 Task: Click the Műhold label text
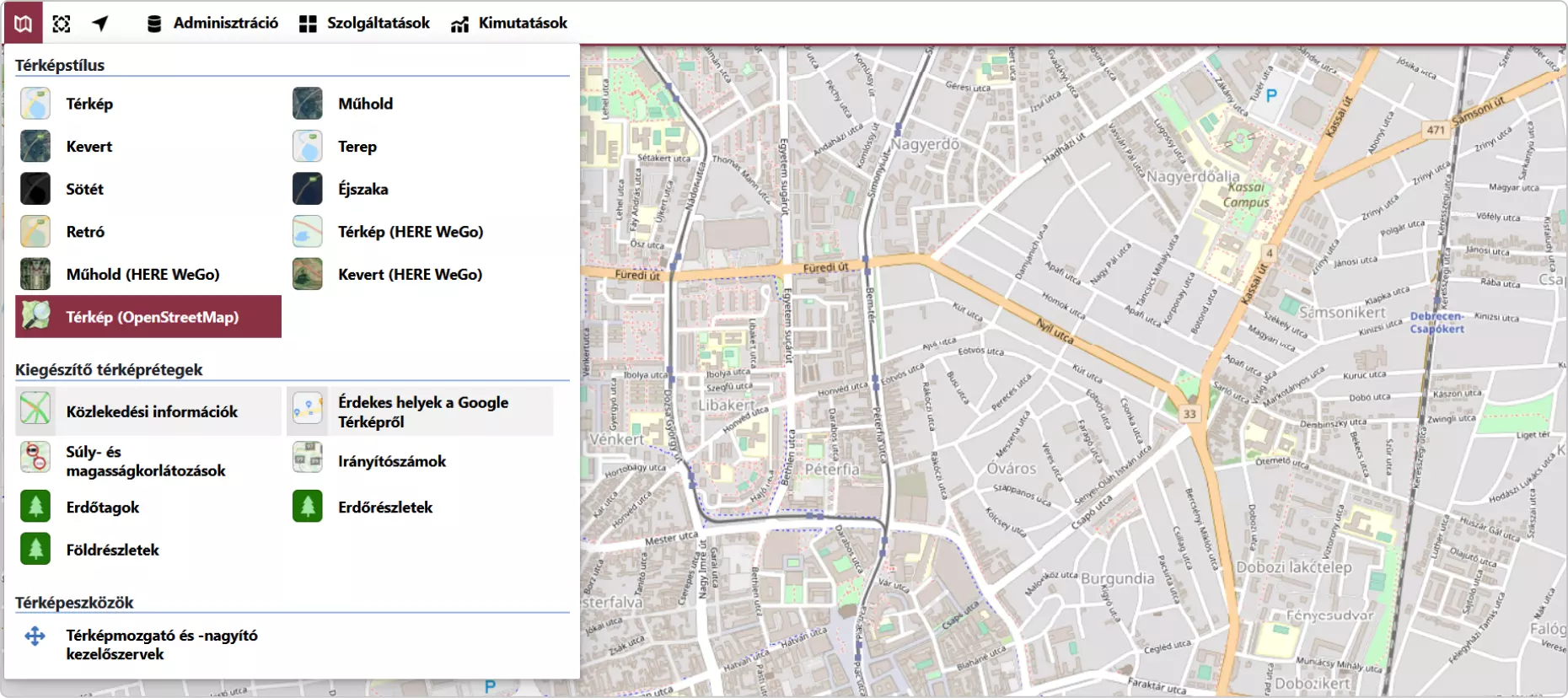(x=365, y=104)
